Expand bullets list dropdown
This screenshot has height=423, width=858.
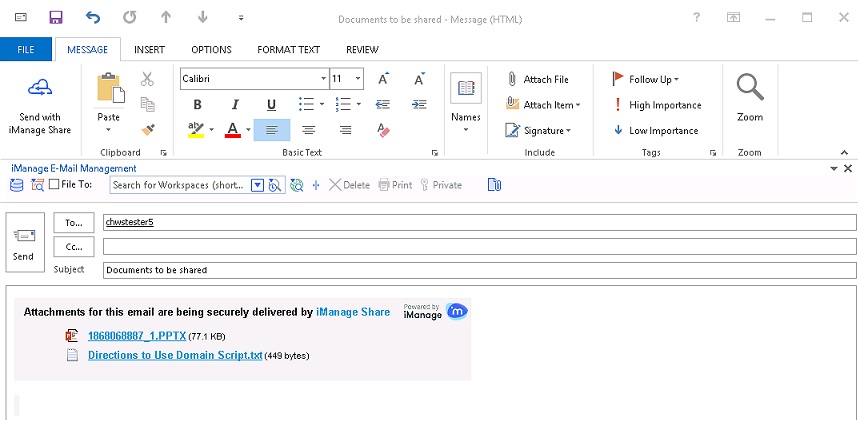pyautogui.click(x=322, y=104)
